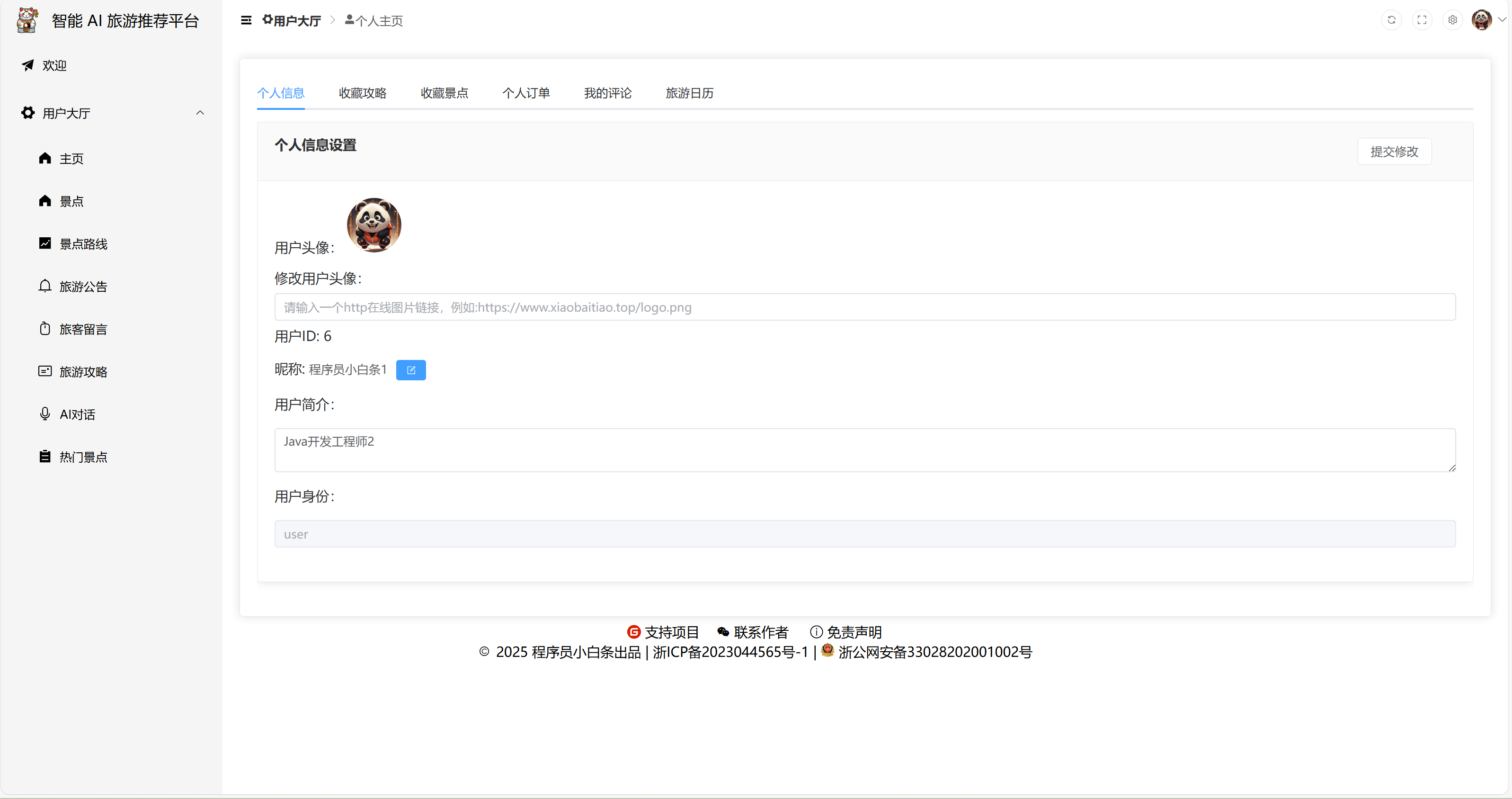Click the 用户简介 text area
Screen dimensions: 1512x799
pos(864,449)
